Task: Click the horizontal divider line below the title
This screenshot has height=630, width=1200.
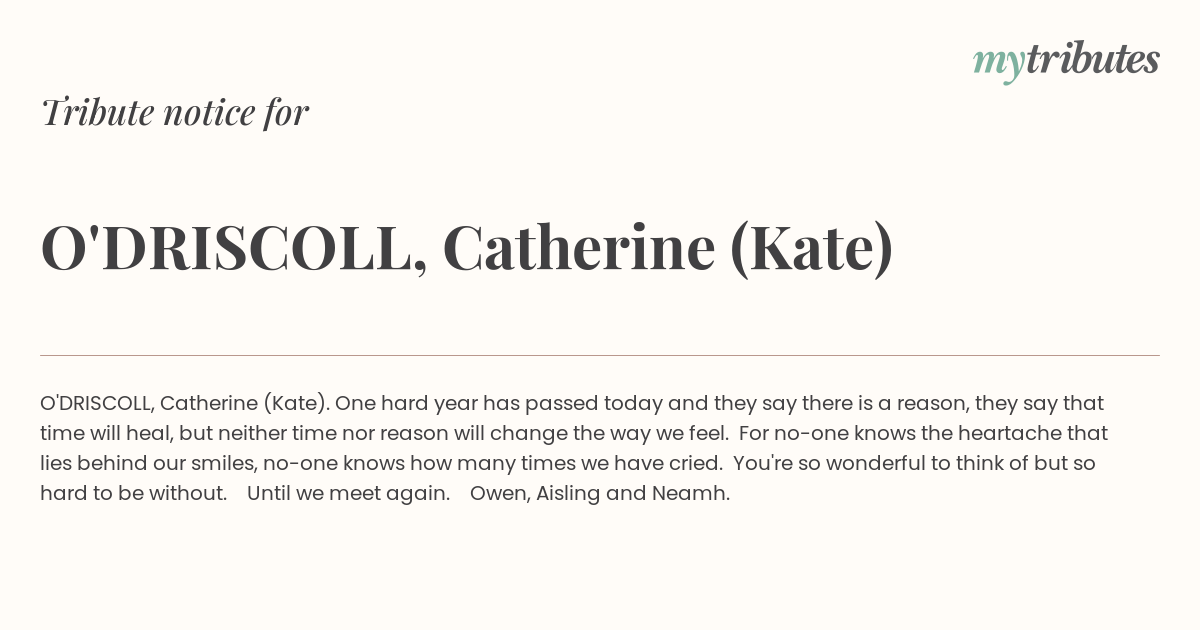Action: (x=600, y=355)
